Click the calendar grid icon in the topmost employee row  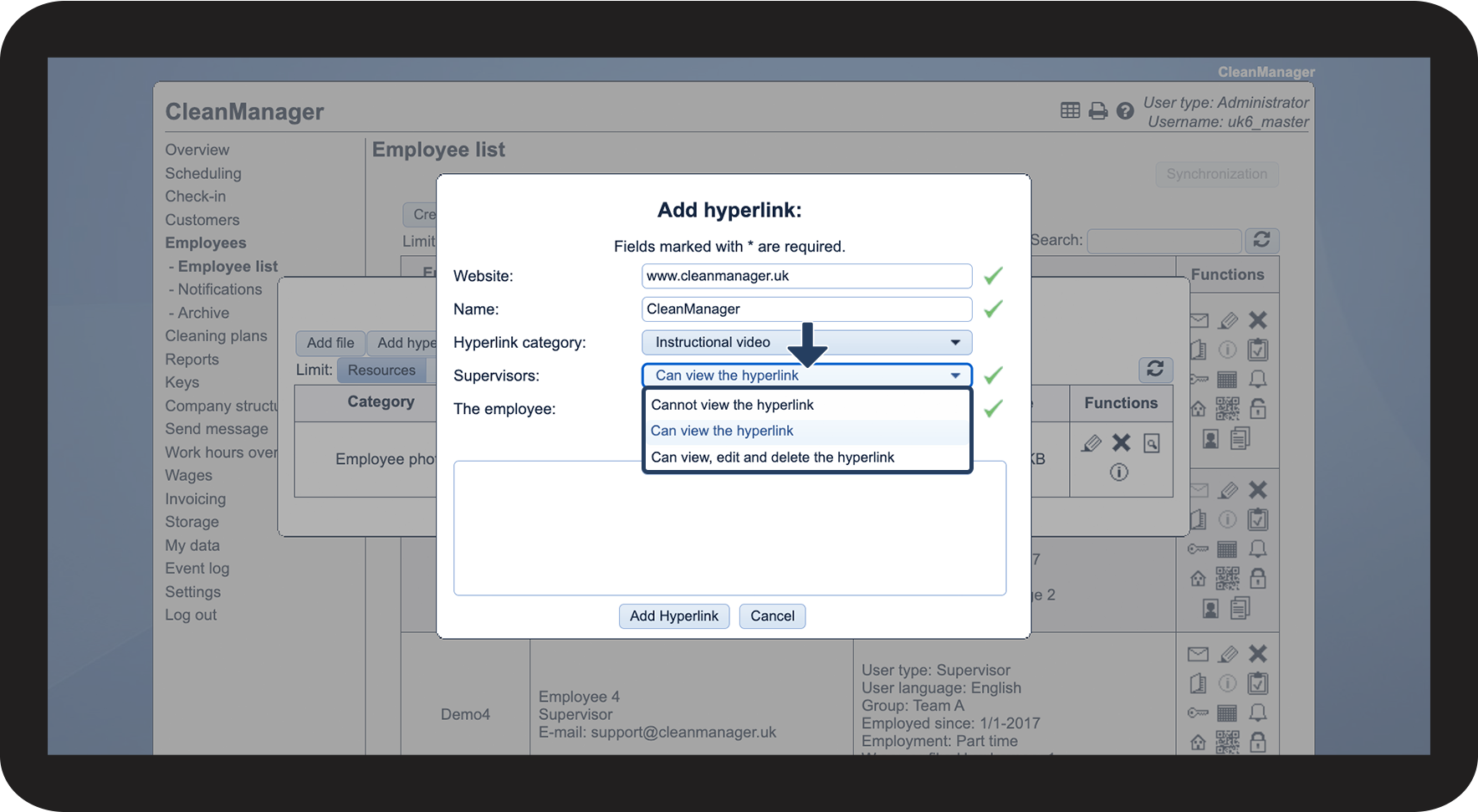(1227, 380)
